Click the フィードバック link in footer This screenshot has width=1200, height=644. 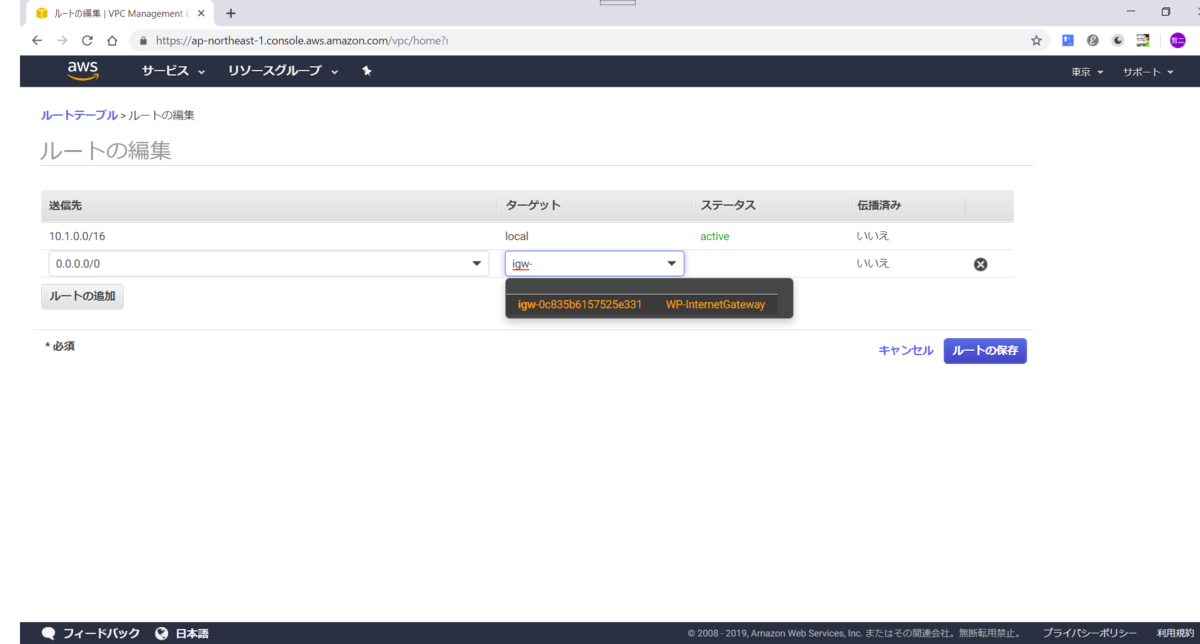(101, 634)
